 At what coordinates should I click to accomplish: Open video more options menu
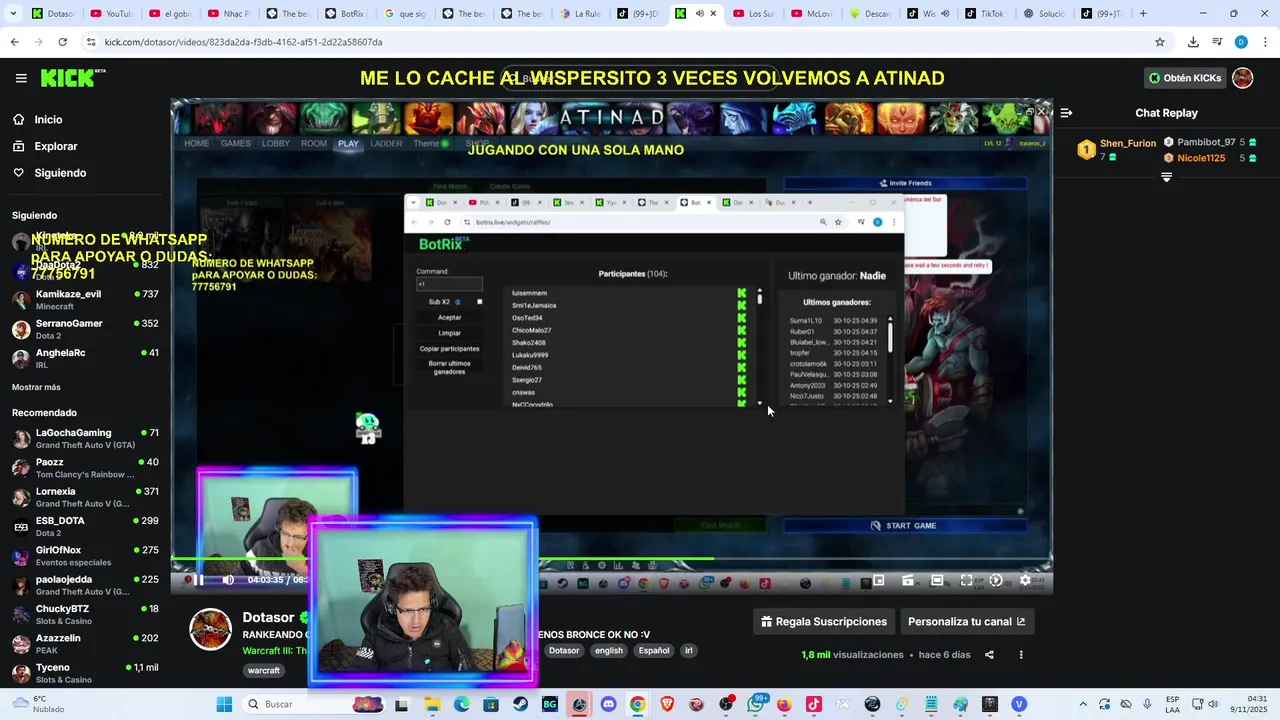[1021, 655]
